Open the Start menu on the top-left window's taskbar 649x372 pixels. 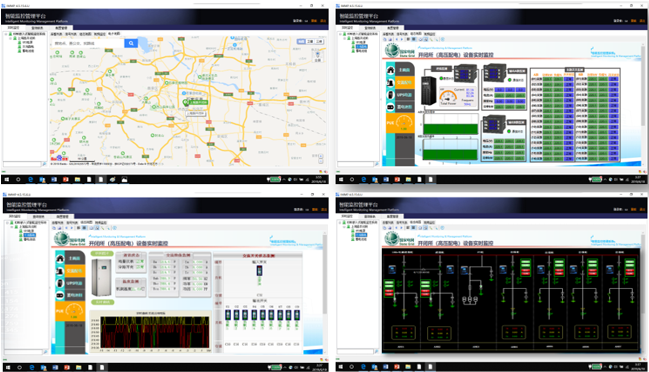[7, 180]
